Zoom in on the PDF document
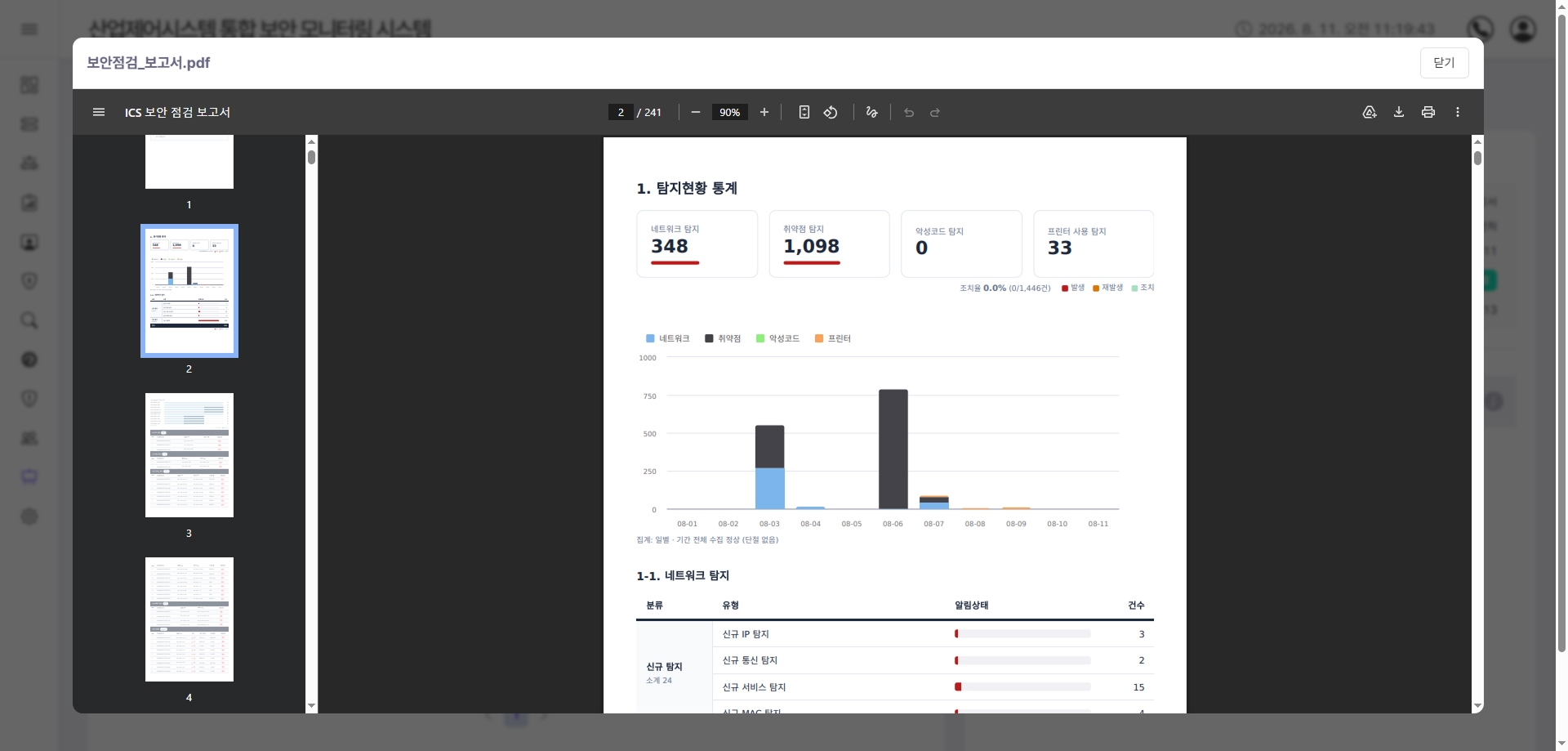The width and height of the screenshot is (1568, 751). coord(764,112)
